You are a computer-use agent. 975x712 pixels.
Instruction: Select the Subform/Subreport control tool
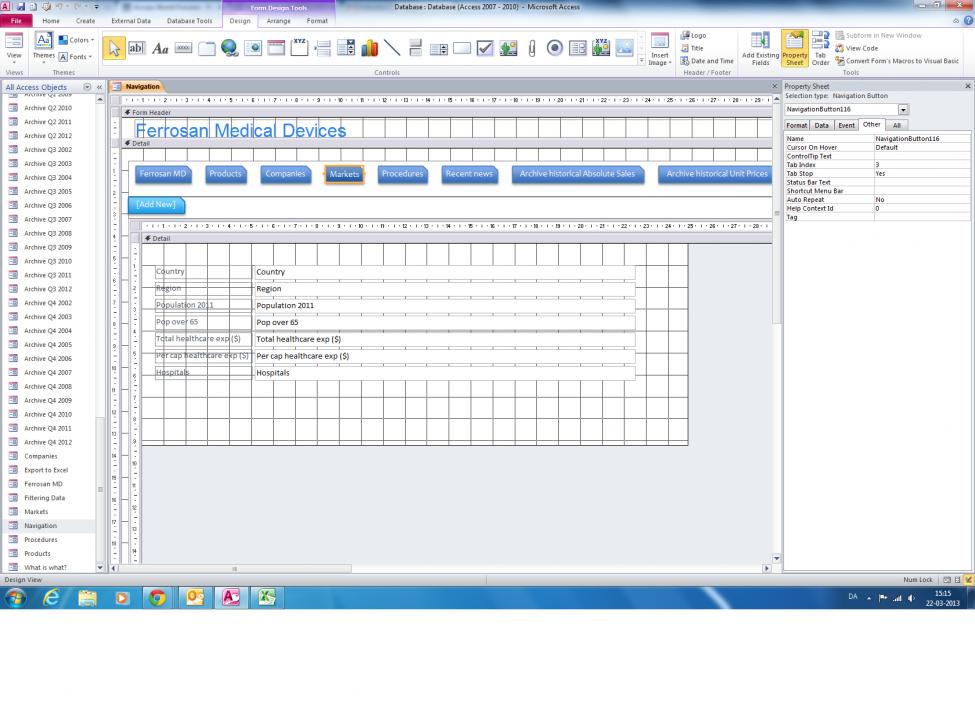tap(578, 49)
